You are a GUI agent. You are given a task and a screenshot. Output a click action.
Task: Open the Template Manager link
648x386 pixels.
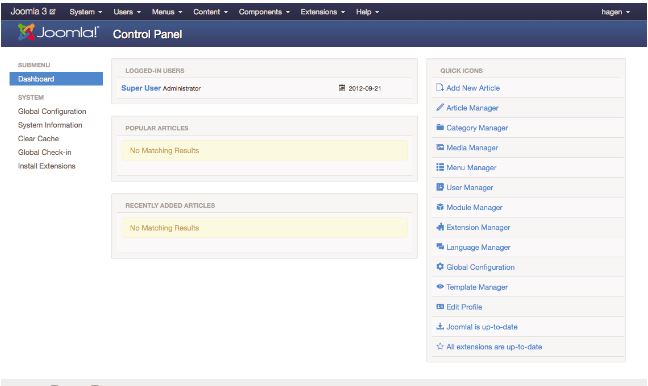[x=477, y=287]
